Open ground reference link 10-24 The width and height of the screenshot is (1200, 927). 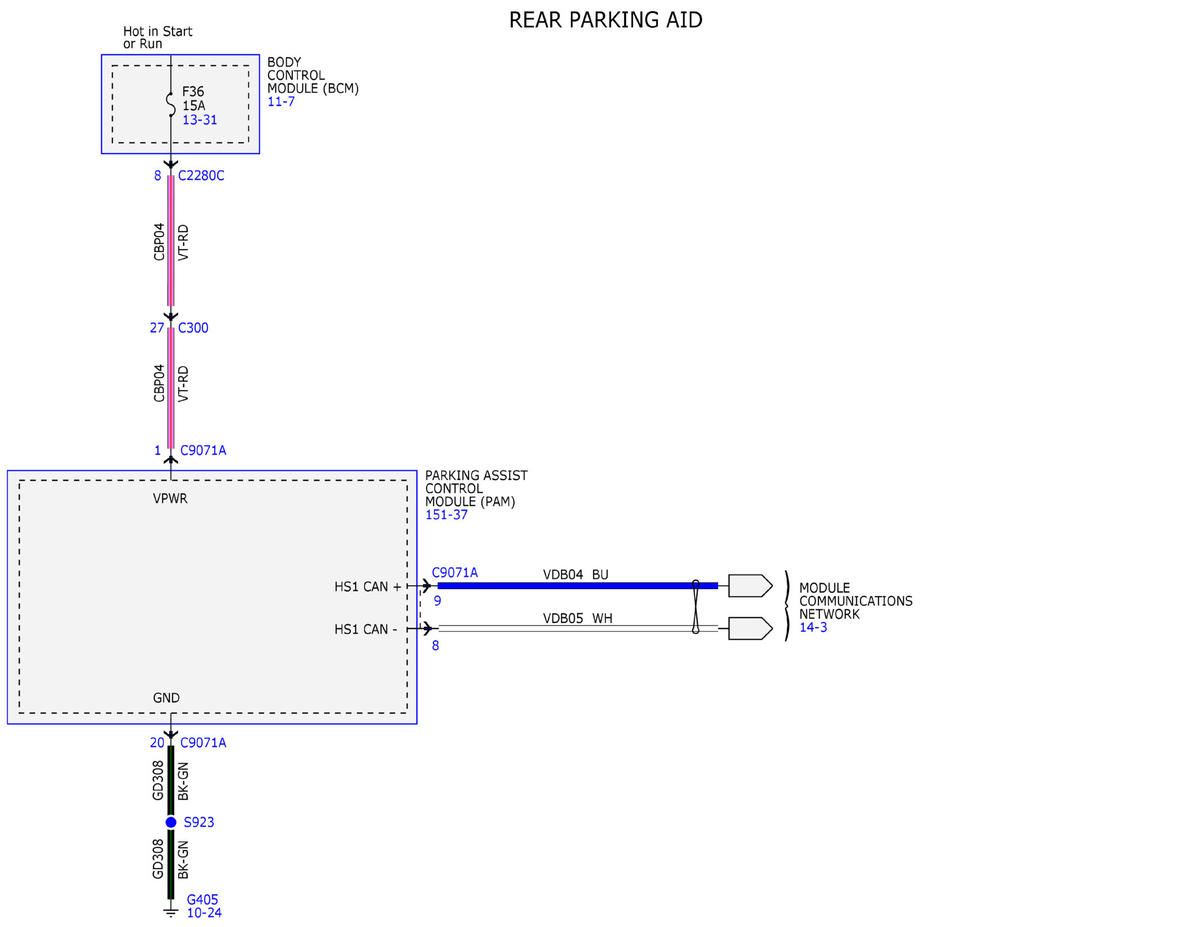point(204,913)
